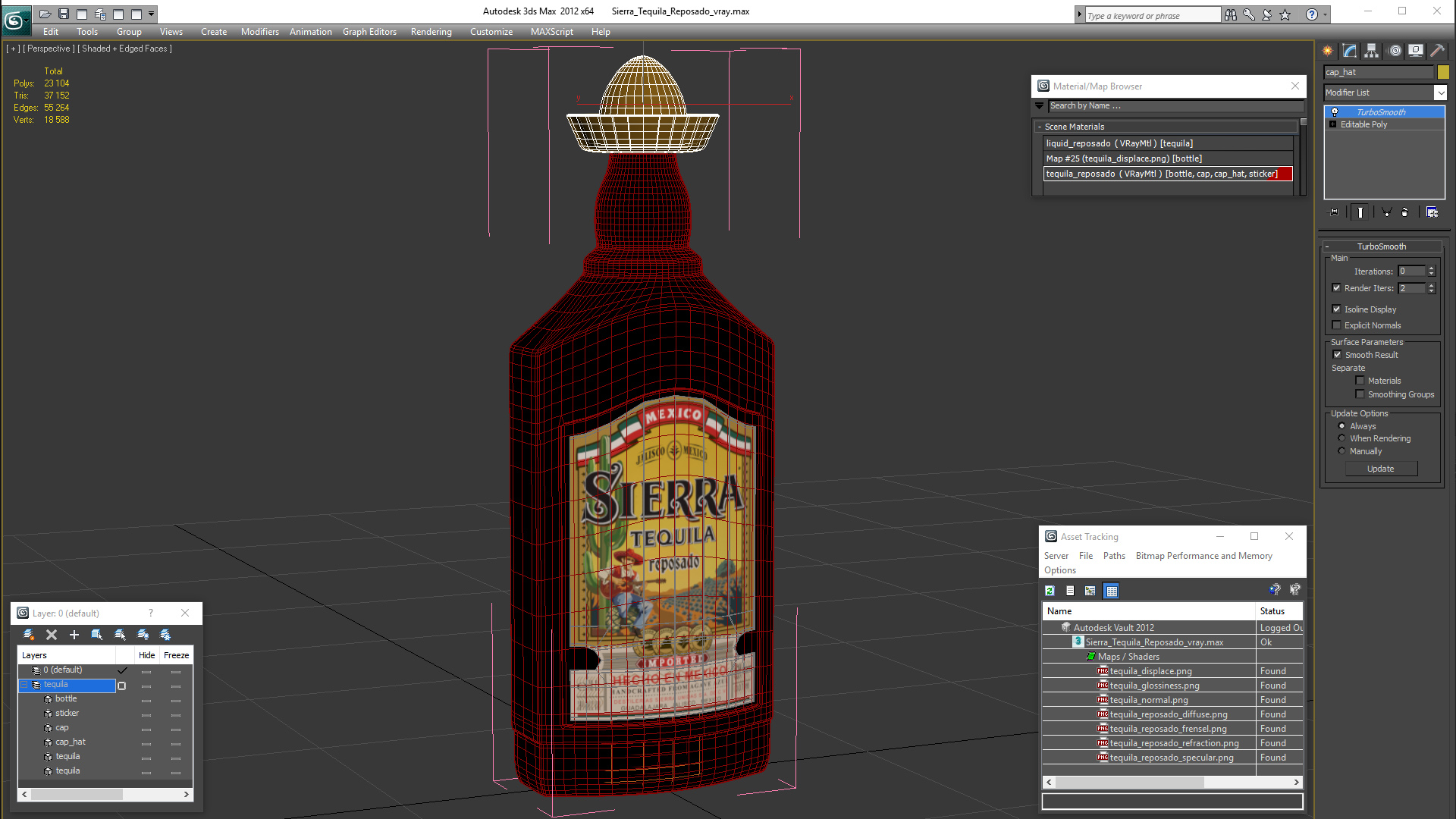The image size is (1456, 819).
Task: Click the cap_hat object color swatch
Action: tap(1443, 72)
